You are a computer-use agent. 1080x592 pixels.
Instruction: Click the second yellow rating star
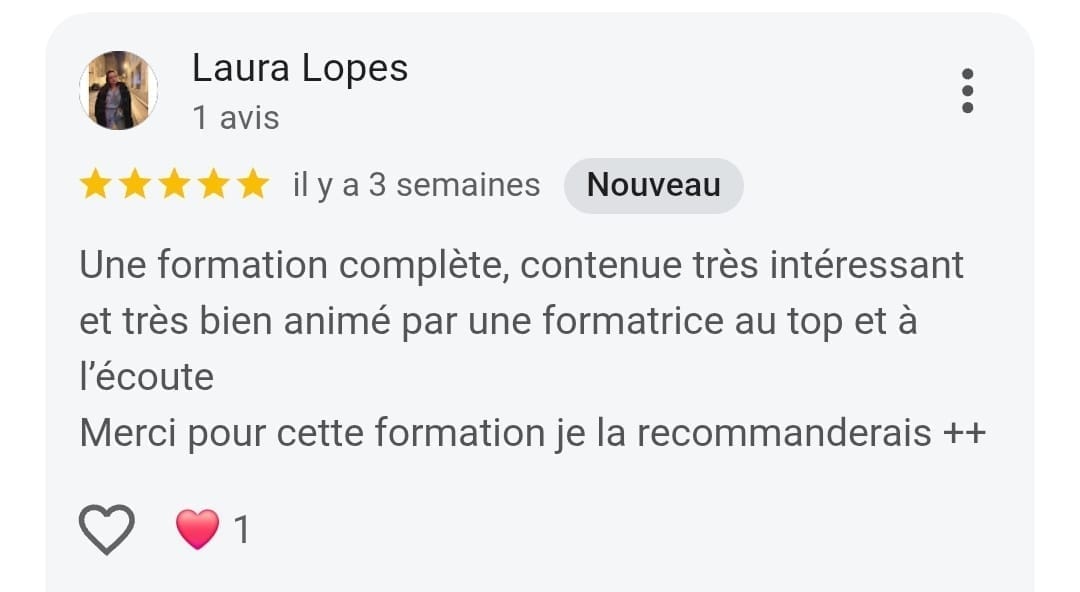pos(135,185)
